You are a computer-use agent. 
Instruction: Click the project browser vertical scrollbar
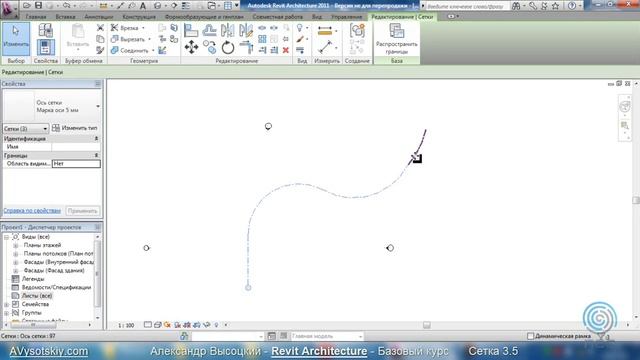click(x=97, y=273)
